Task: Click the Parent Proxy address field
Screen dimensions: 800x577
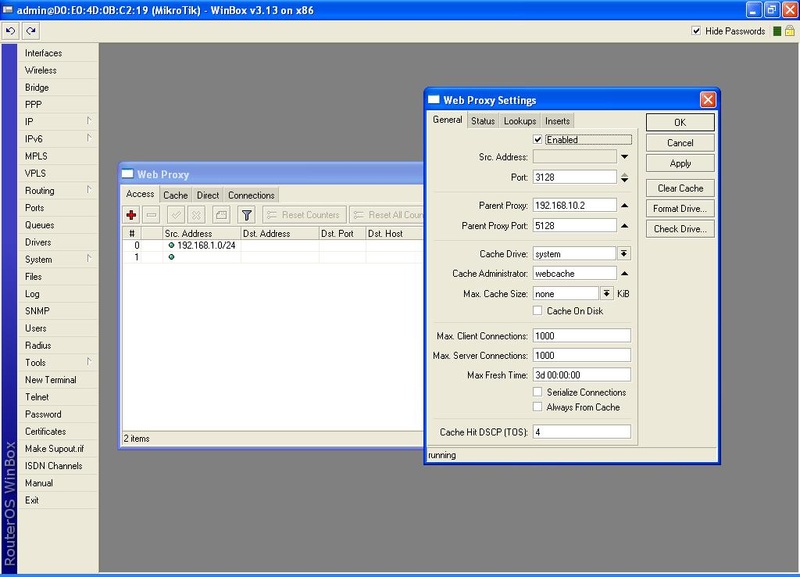Action: click(574, 206)
